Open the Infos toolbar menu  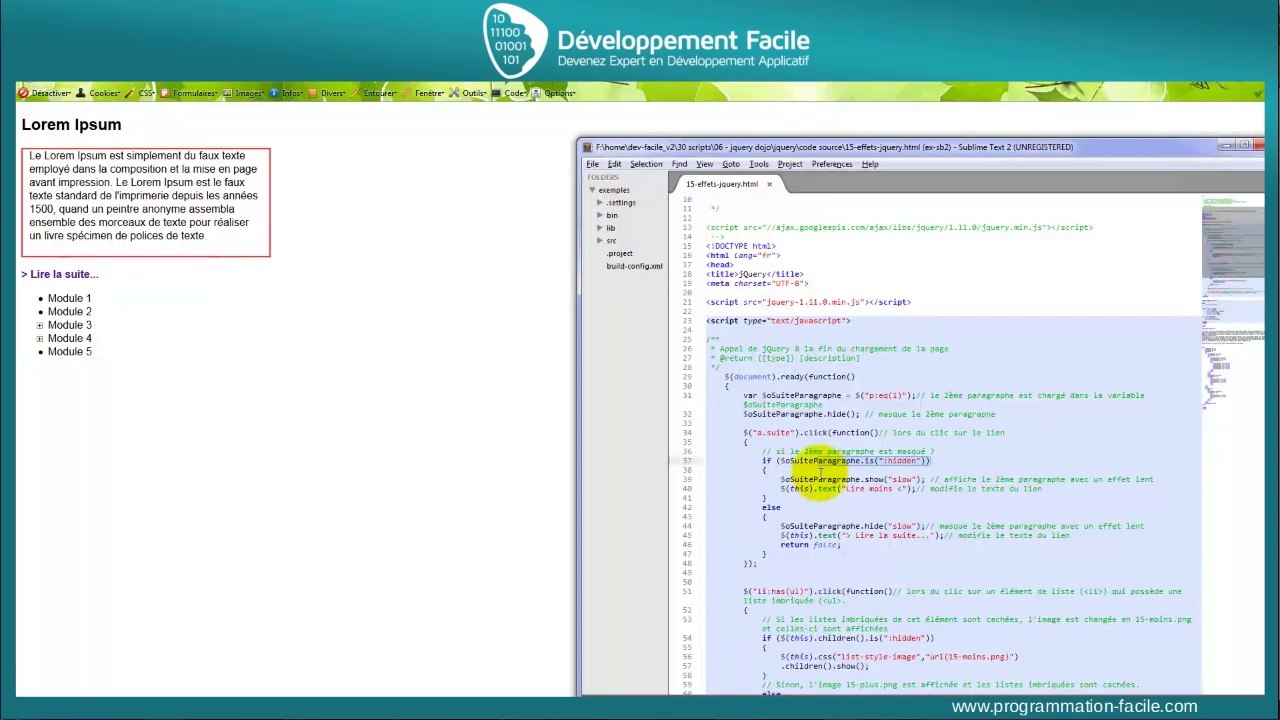tap(287, 93)
